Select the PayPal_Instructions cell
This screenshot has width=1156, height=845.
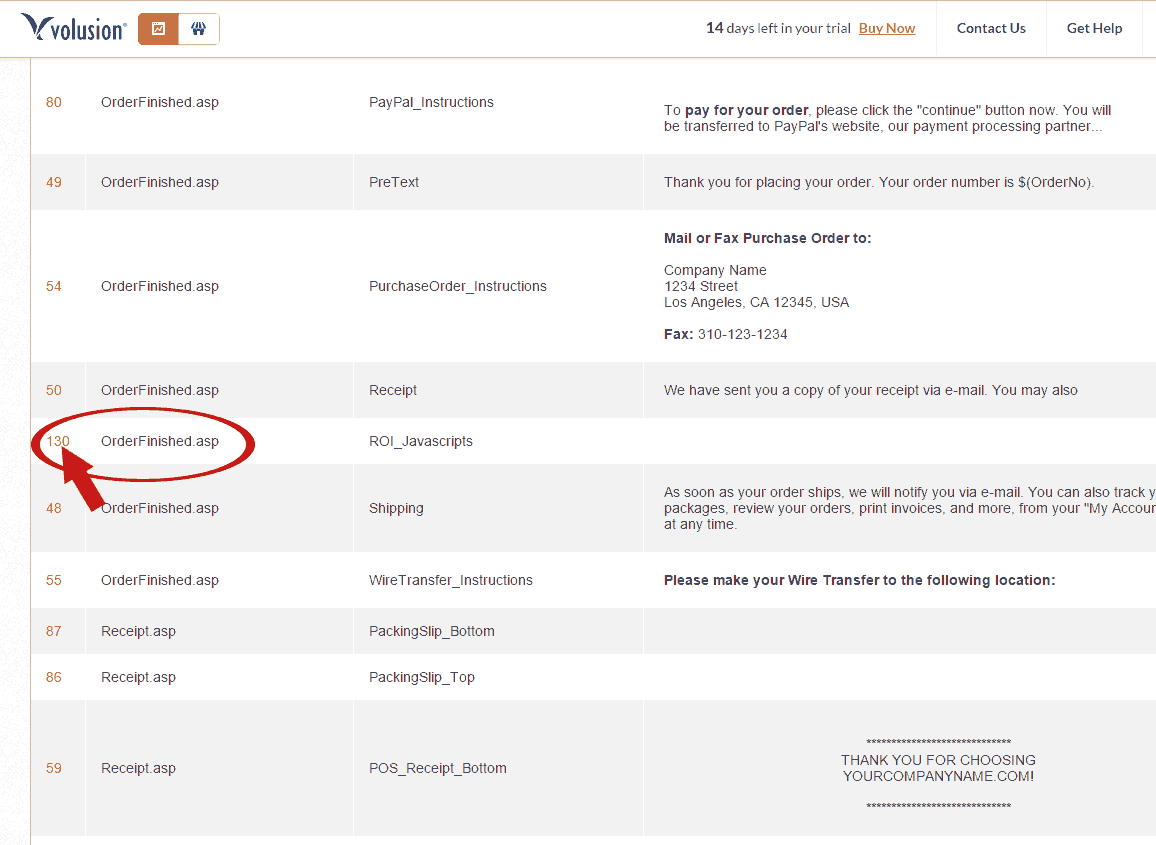[x=431, y=102]
